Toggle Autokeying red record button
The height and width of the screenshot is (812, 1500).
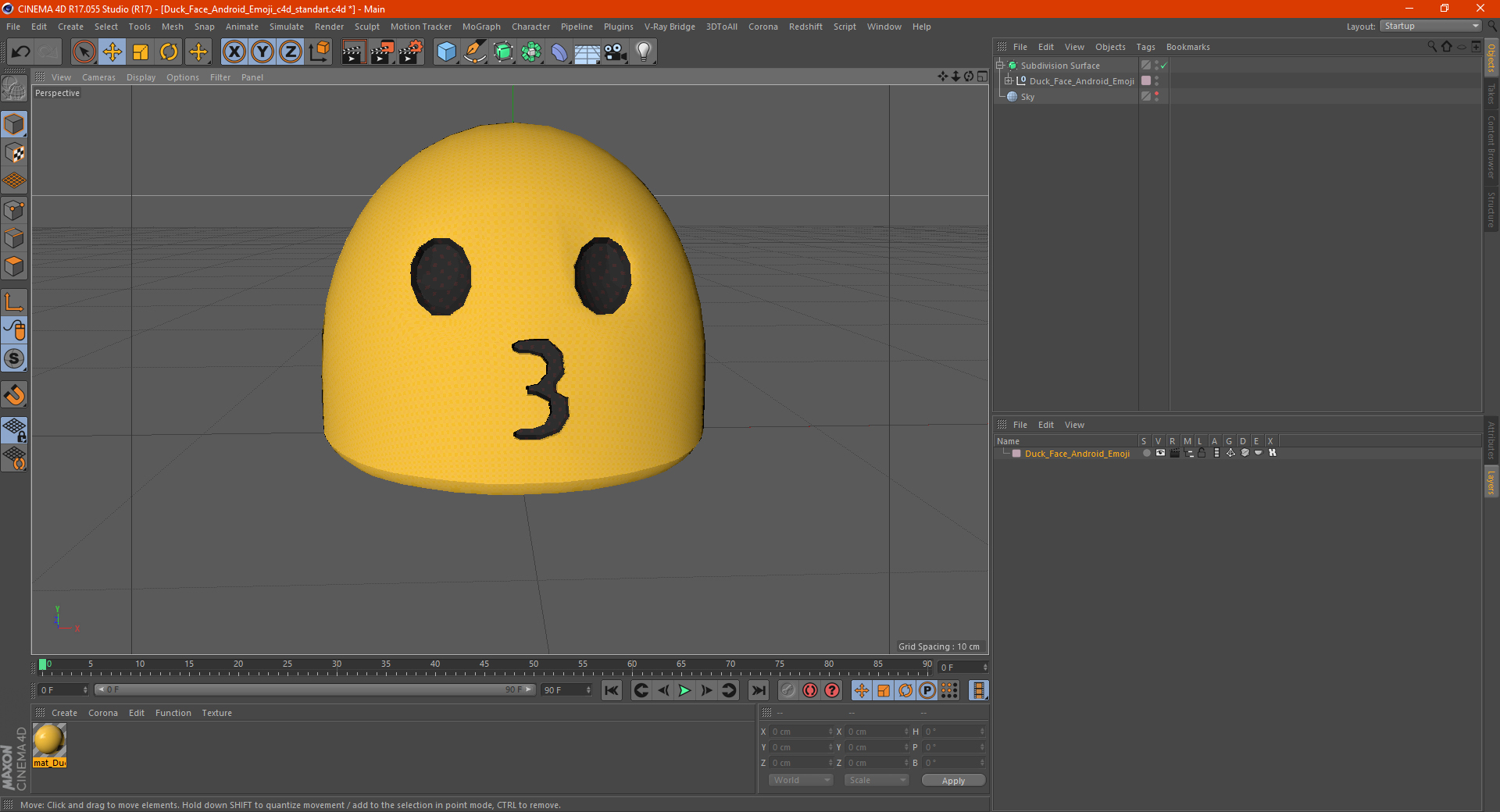pos(810,690)
